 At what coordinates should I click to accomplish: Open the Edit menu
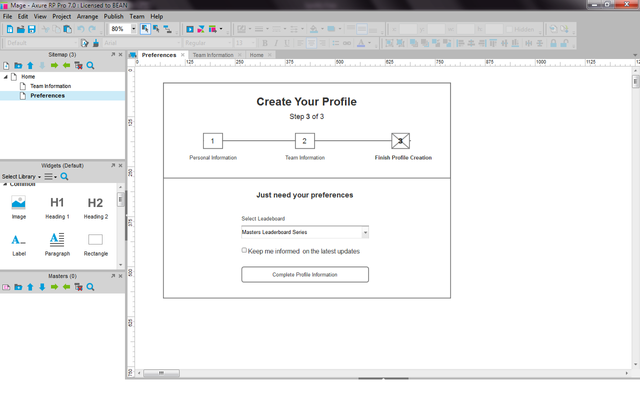coord(23,16)
